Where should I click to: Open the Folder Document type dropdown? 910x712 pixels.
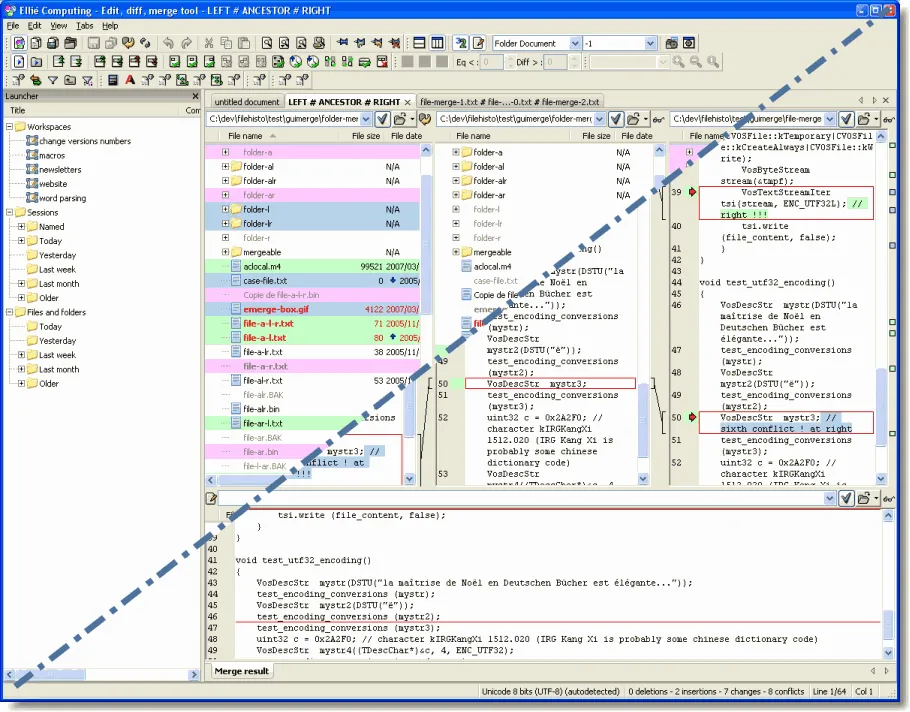(x=574, y=43)
